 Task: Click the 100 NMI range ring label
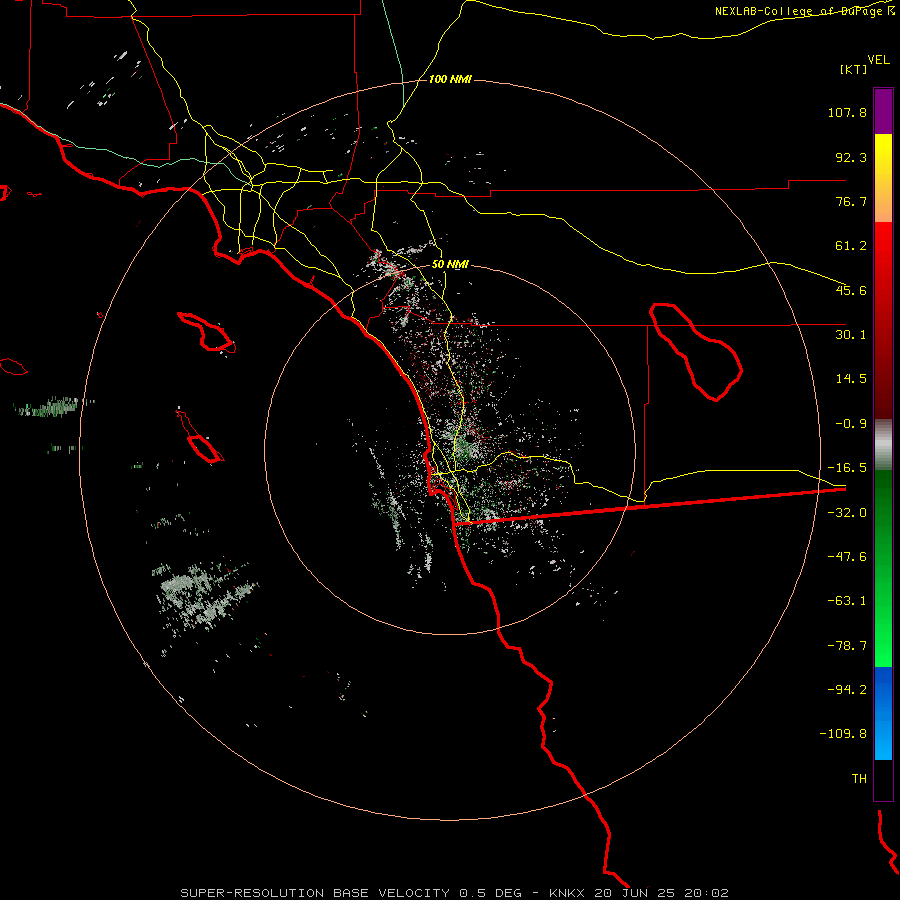pos(450,79)
